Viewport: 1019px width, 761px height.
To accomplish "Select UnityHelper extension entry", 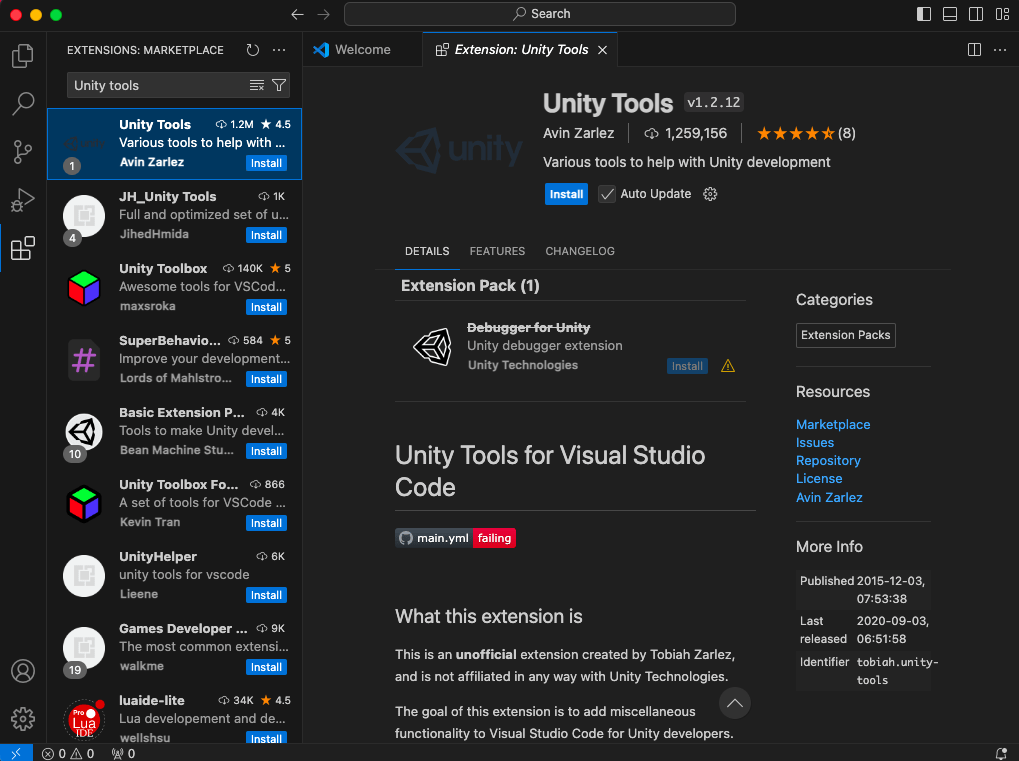I will tap(175, 575).
